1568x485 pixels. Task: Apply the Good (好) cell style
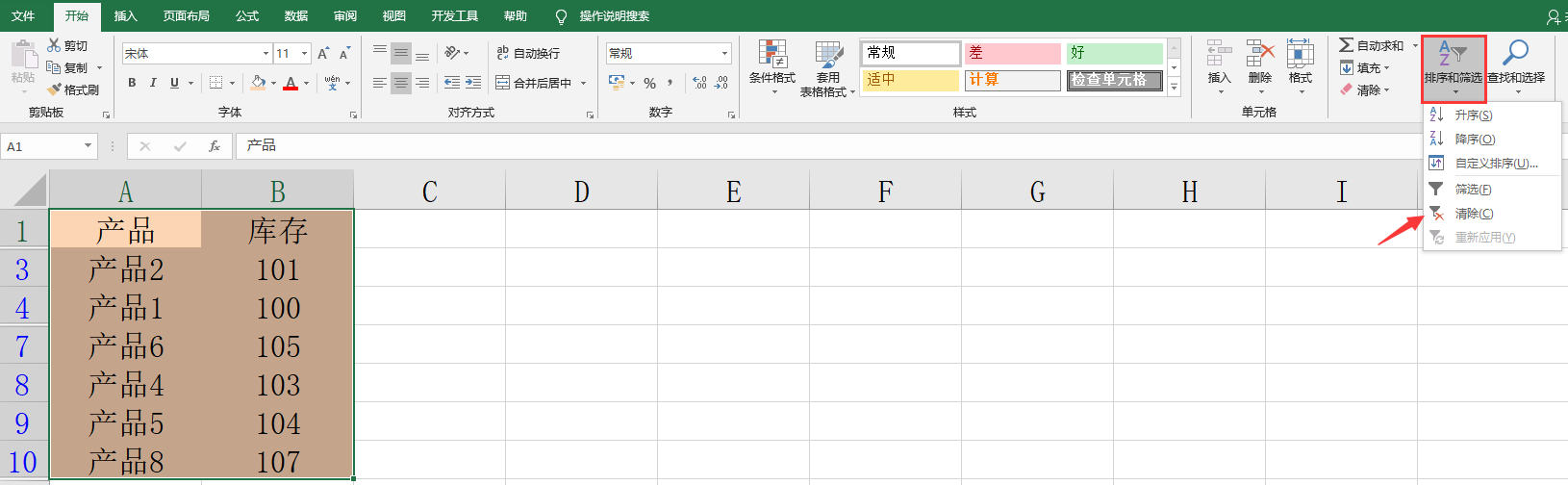(x=1115, y=53)
